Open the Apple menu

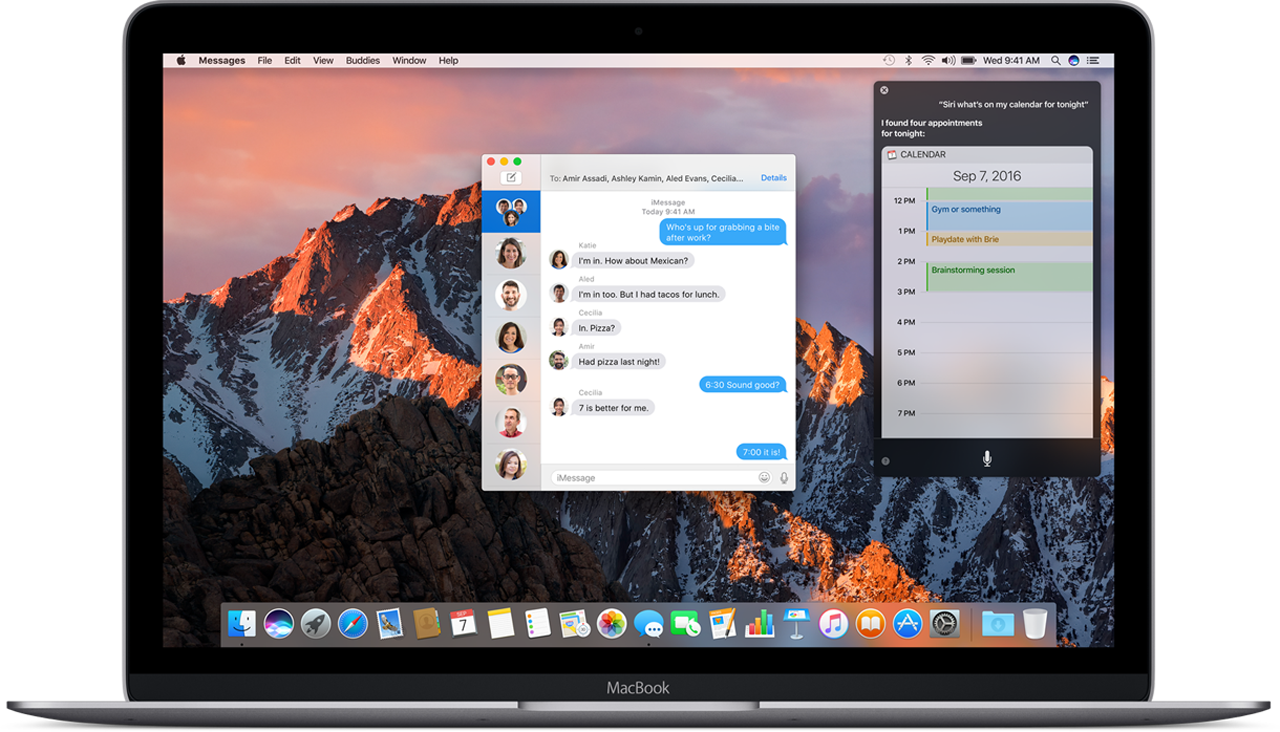point(181,61)
